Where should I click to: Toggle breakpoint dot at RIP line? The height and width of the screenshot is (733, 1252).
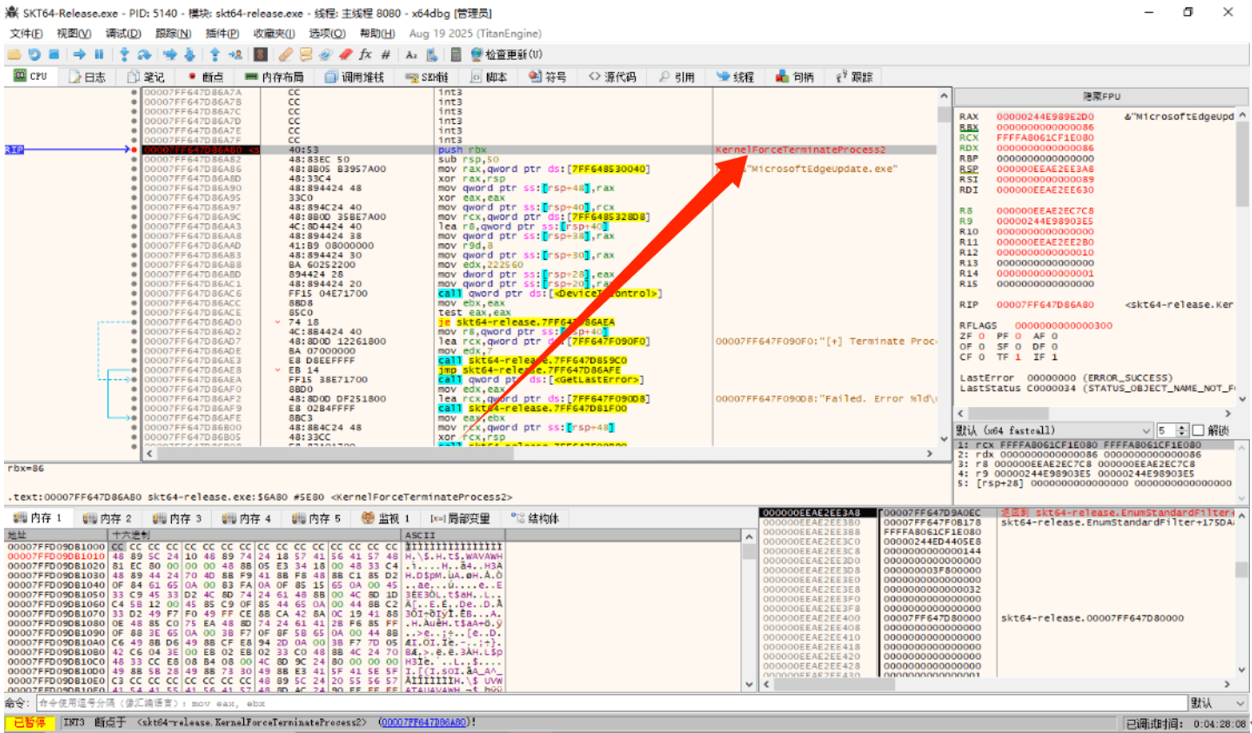pos(135,150)
